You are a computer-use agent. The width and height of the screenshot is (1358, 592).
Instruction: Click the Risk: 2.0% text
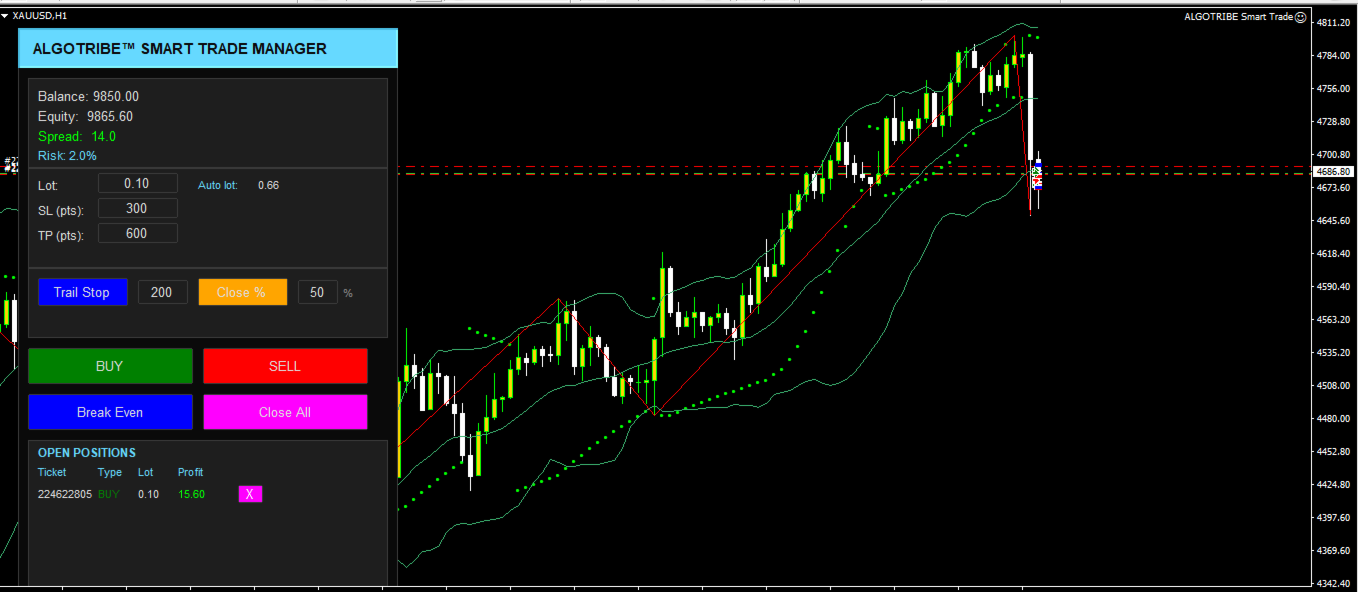click(67, 156)
